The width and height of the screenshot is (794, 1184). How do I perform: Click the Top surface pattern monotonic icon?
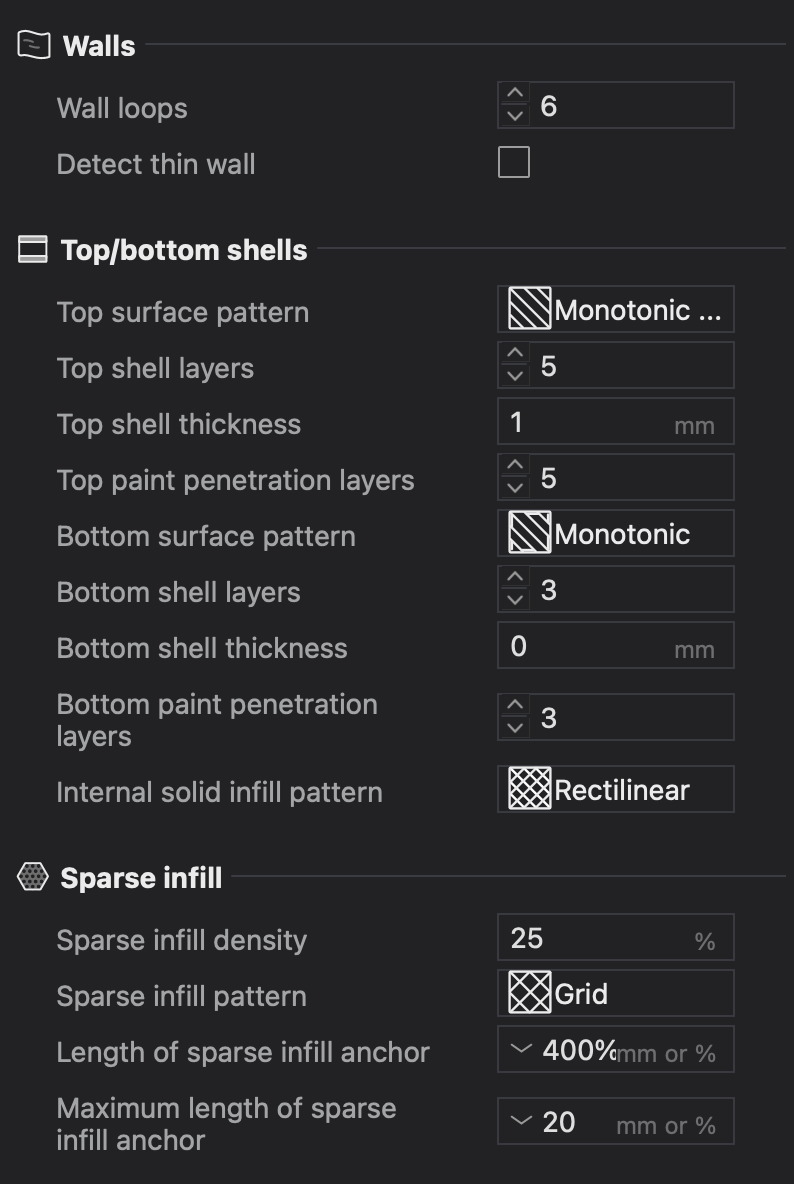point(529,309)
